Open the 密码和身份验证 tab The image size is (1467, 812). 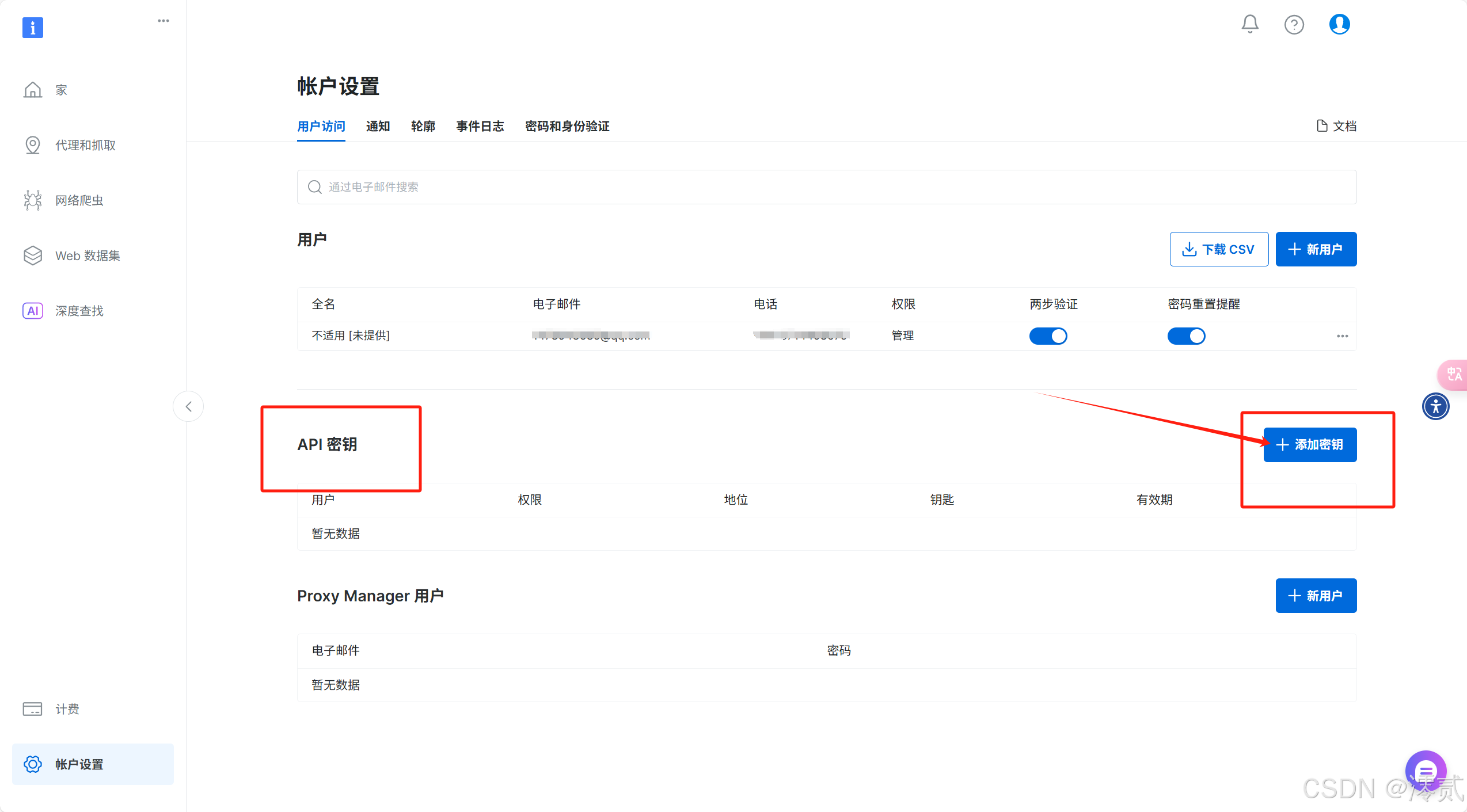click(x=567, y=127)
